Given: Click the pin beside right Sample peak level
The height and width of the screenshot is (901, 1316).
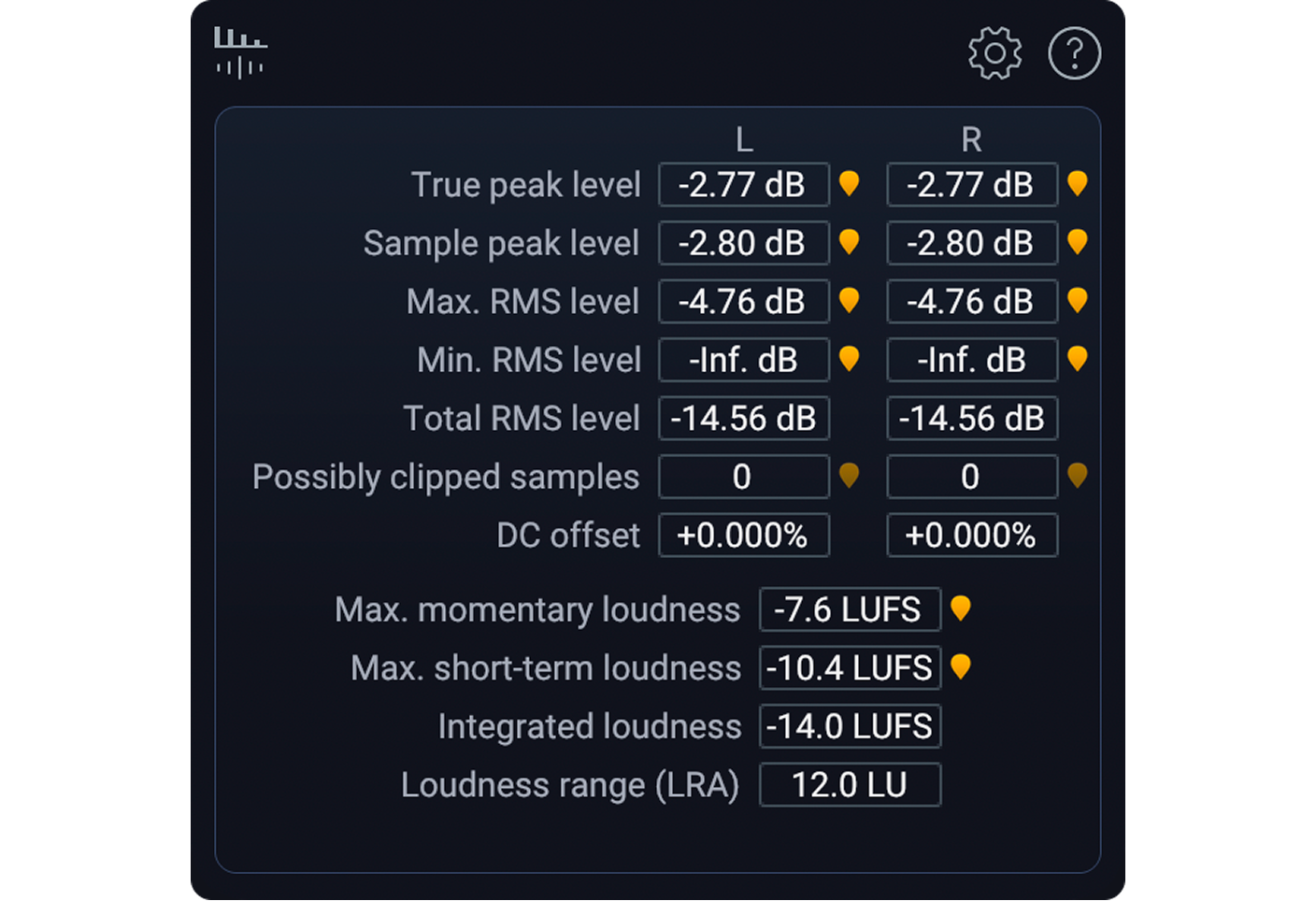Looking at the screenshot, I should pos(1078,243).
